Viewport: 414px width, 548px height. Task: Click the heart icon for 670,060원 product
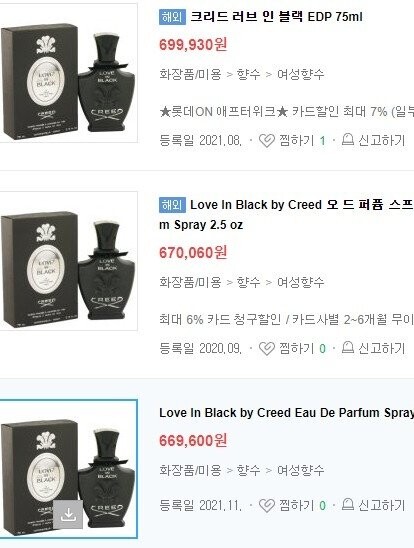click(x=267, y=348)
